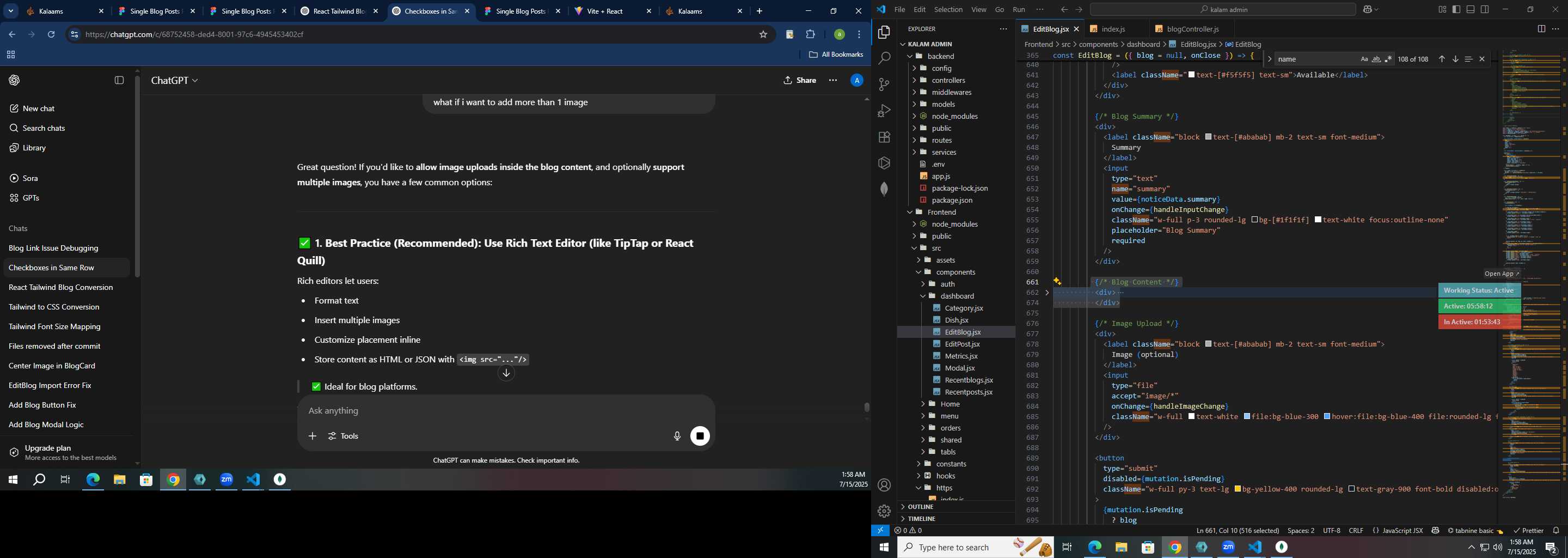Click the remote window icon in status bar
This screenshot has width=1568, height=558.
[x=880, y=531]
